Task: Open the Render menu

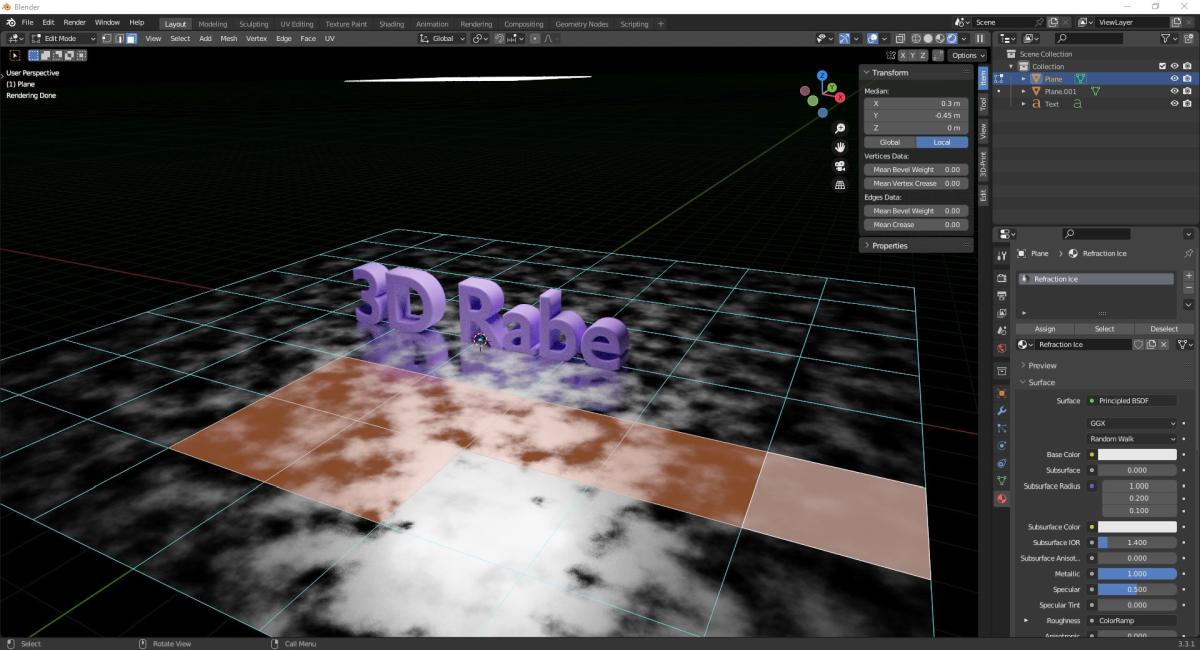Action: click(x=74, y=22)
